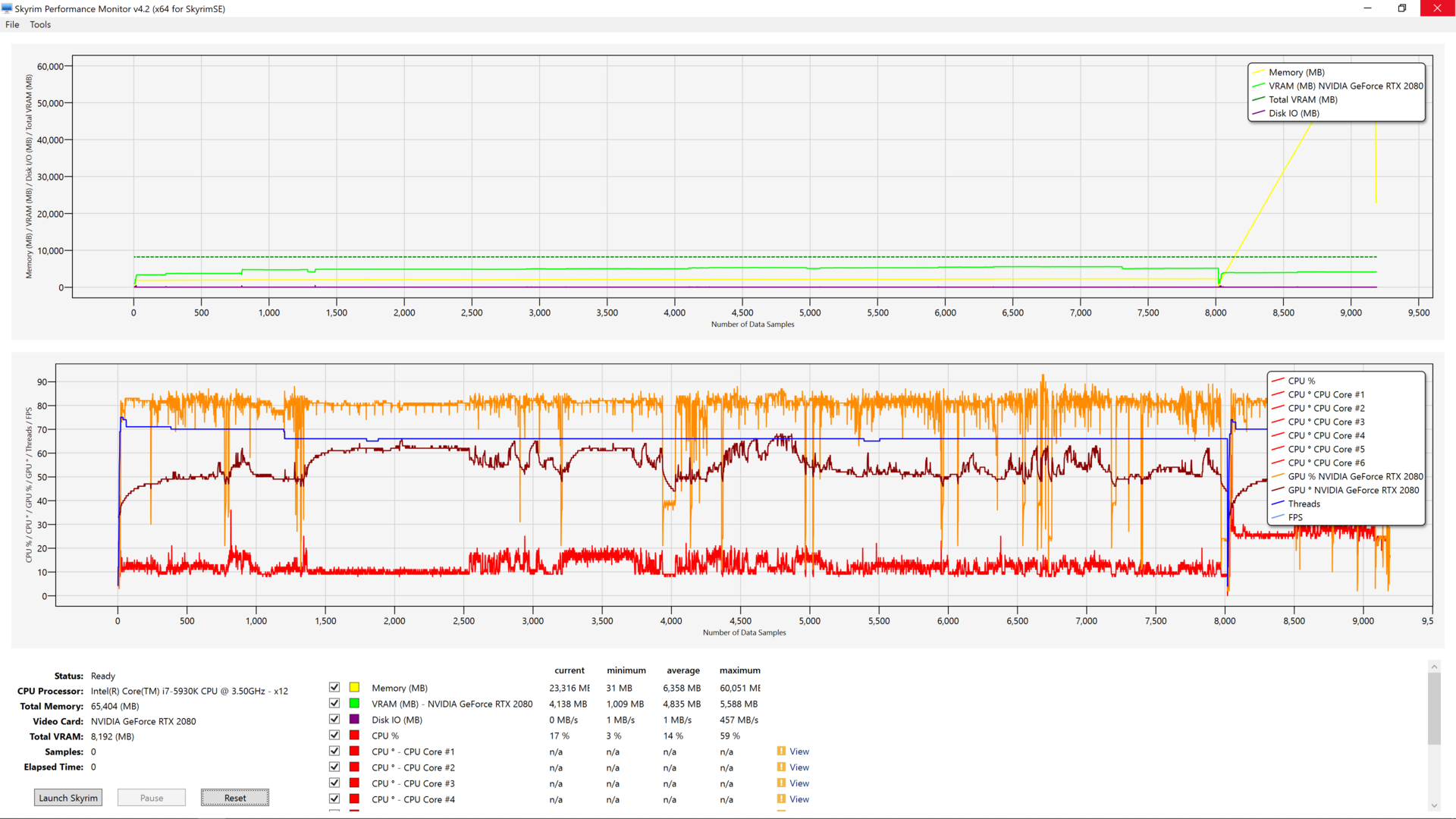Click FPS entry in lower chart legend
This screenshot has width=1456, height=819.
click(1295, 517)
